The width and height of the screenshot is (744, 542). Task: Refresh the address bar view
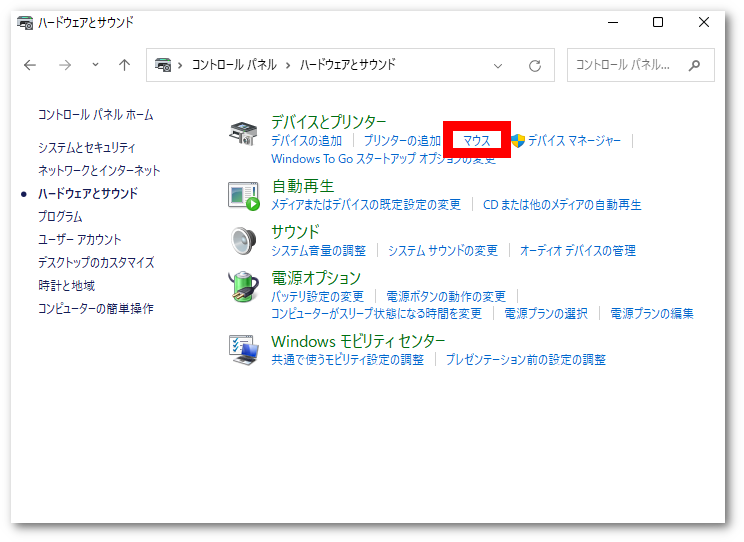[x=535, y=65]
